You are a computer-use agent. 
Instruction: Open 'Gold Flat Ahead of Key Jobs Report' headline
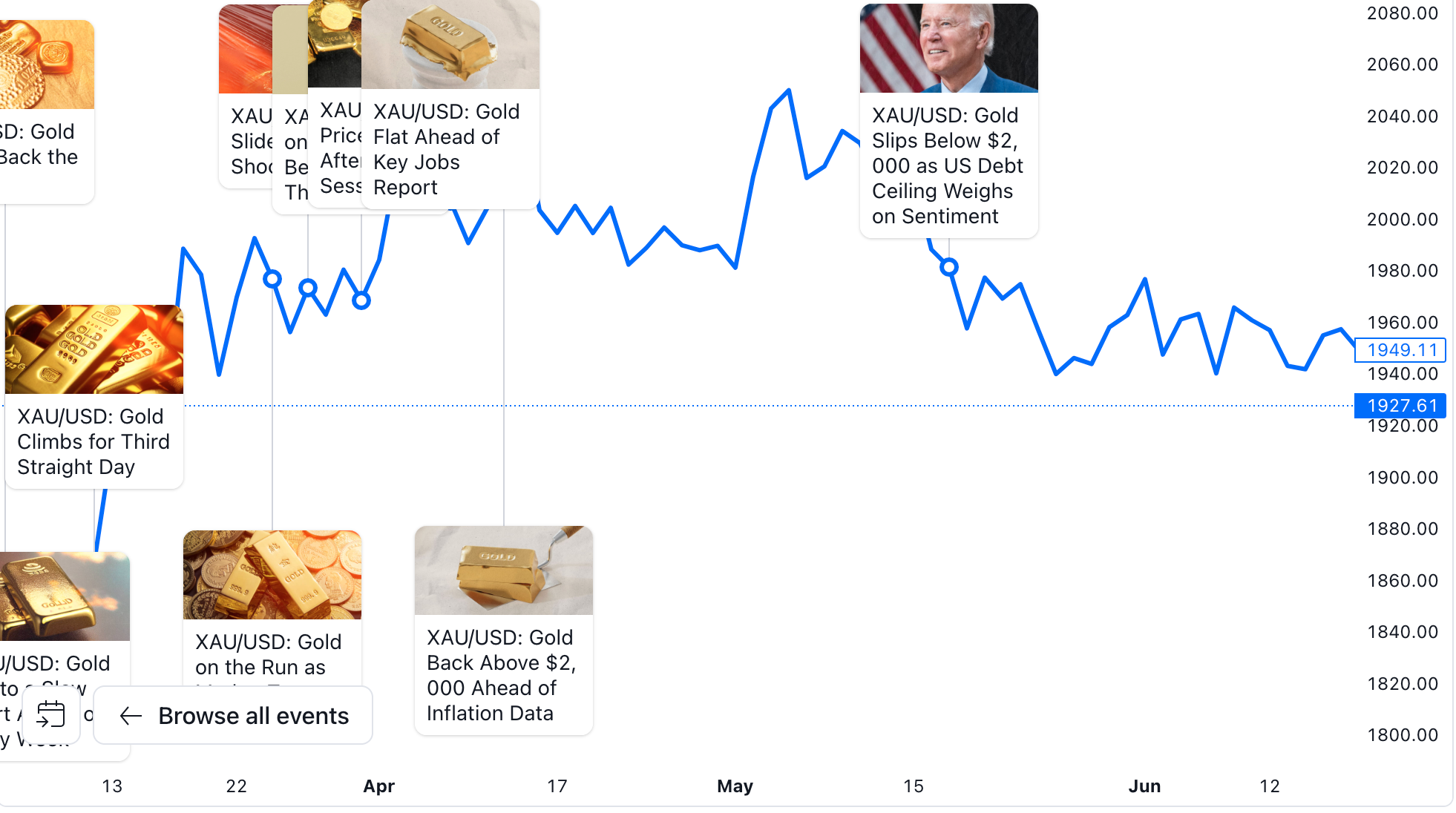click(x=445, y=149)
